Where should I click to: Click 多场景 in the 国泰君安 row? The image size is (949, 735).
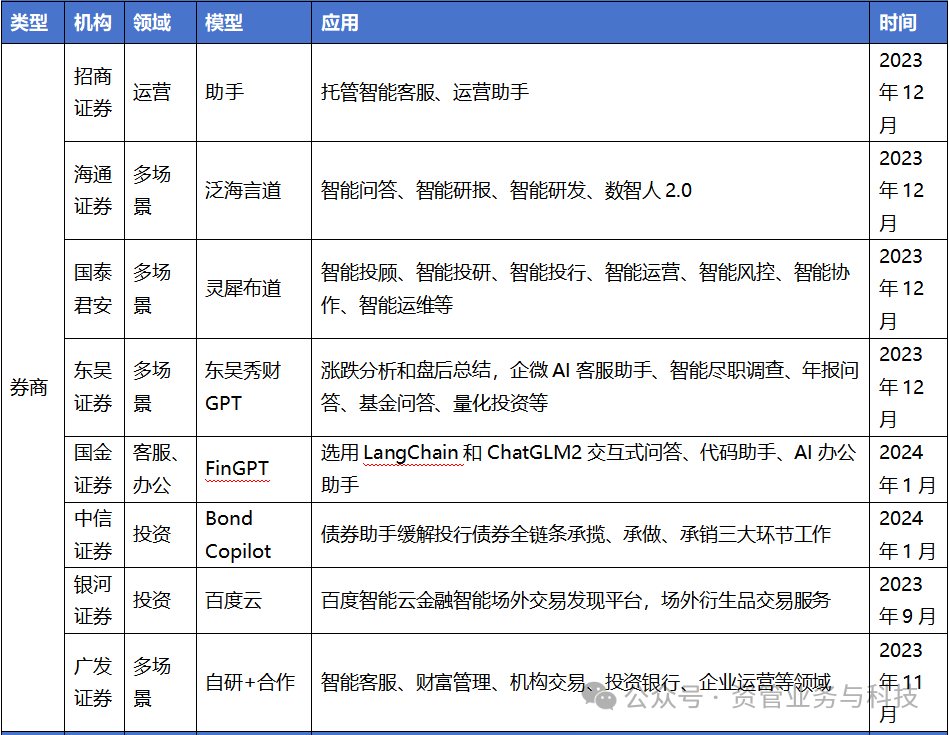pos(160,289)
